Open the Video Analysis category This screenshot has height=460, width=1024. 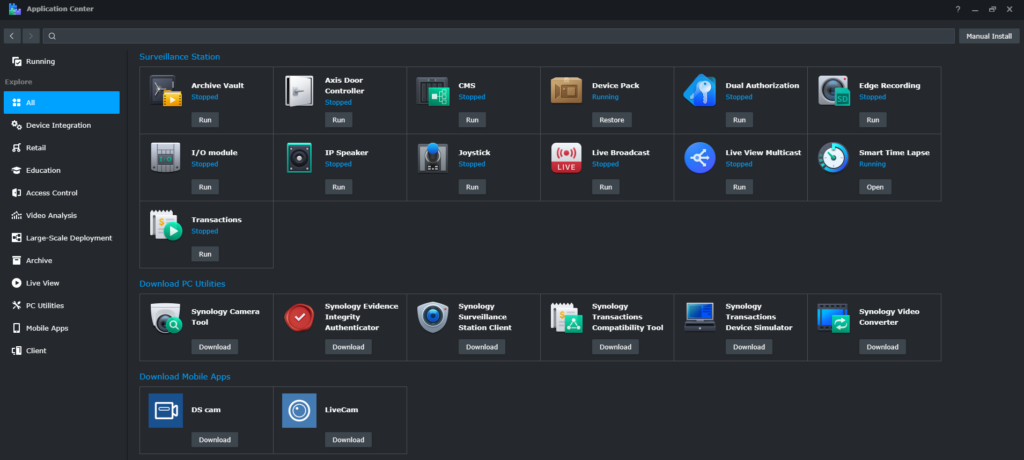(61, 215)
